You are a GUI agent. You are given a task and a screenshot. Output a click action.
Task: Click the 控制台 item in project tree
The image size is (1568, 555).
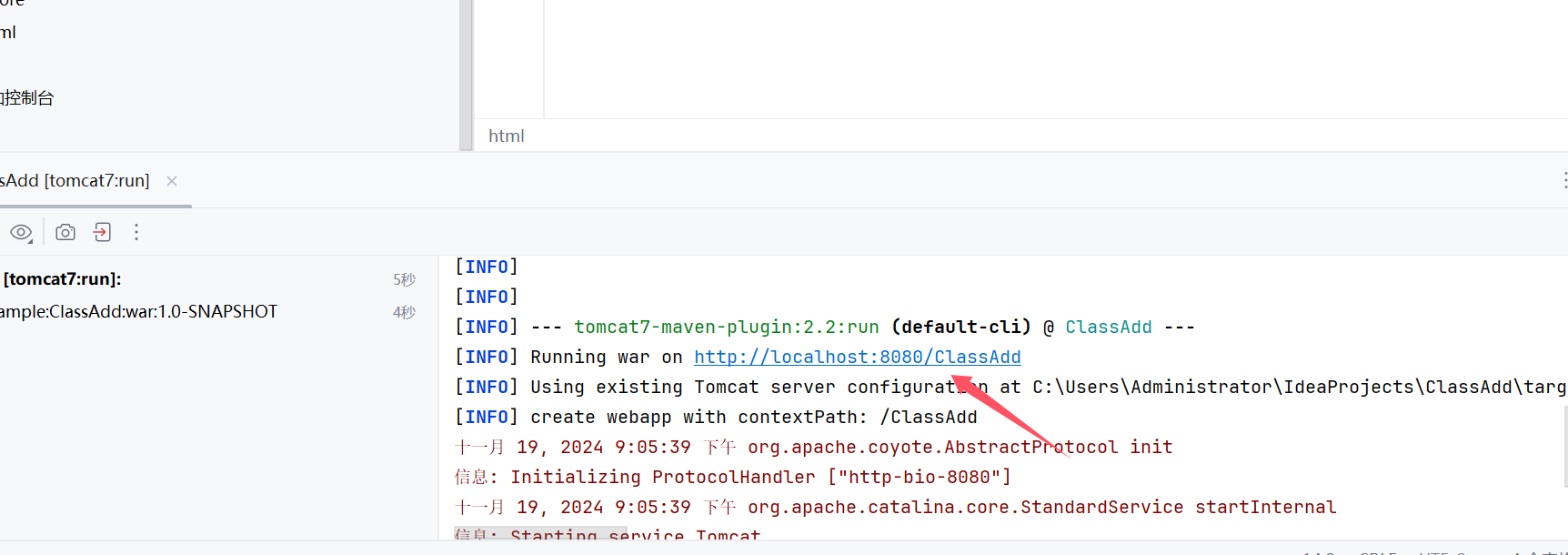click(27, 97)
